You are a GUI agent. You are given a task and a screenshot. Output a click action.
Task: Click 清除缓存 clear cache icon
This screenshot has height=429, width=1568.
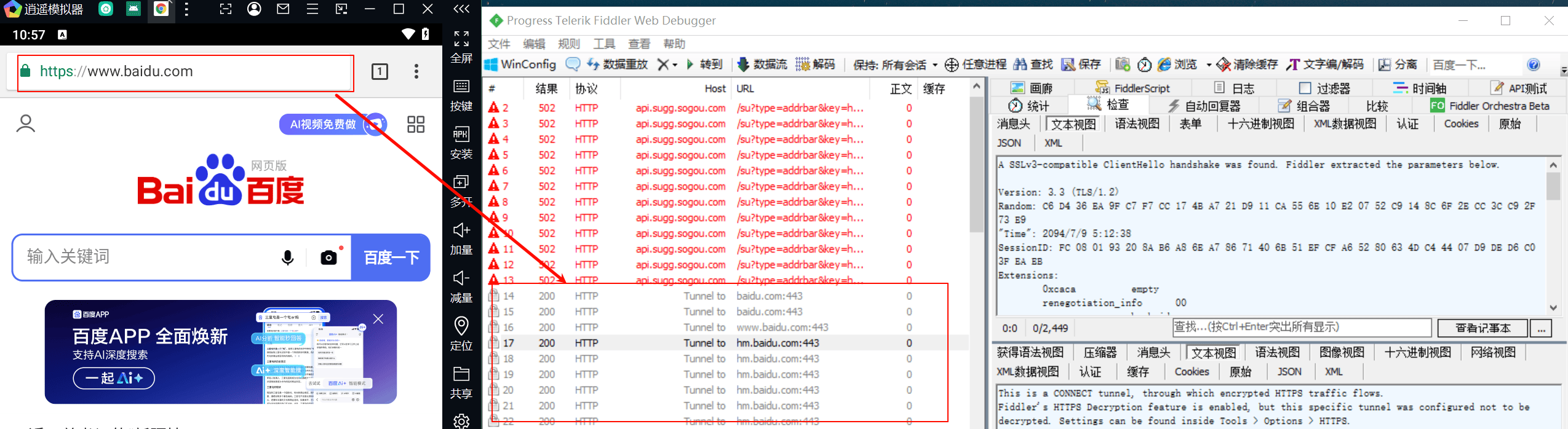coord(1224,65)
